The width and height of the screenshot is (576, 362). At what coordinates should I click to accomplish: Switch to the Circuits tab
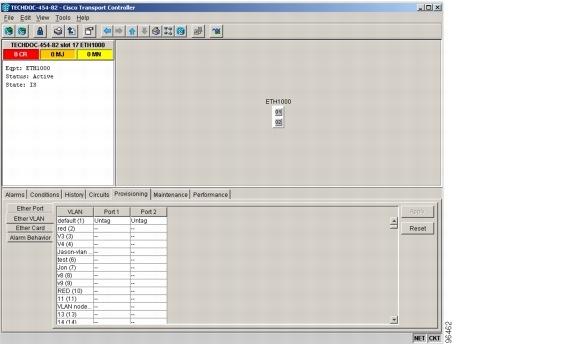tap(99, 194)
